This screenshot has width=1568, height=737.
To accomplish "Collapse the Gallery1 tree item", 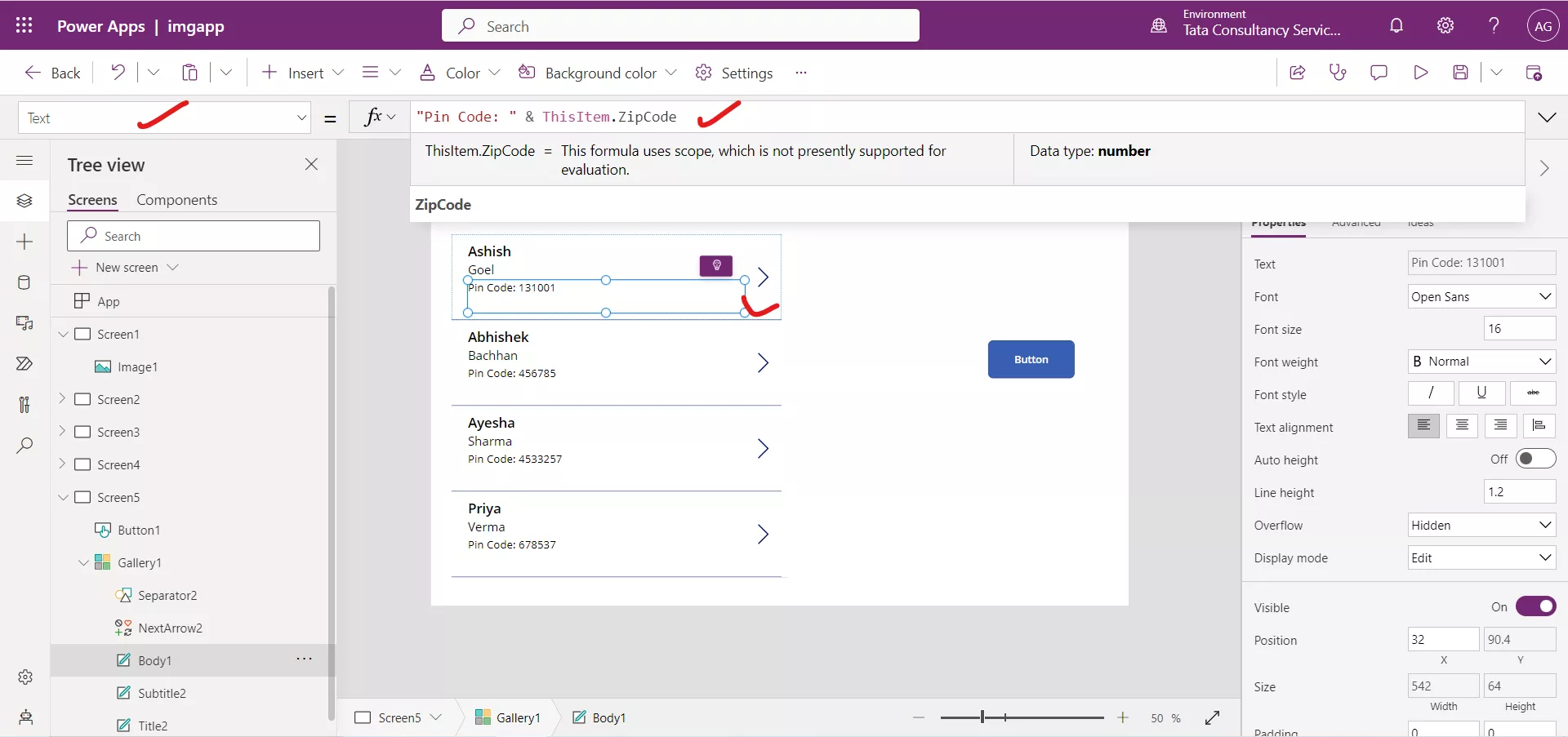I will tap(82, 562).
